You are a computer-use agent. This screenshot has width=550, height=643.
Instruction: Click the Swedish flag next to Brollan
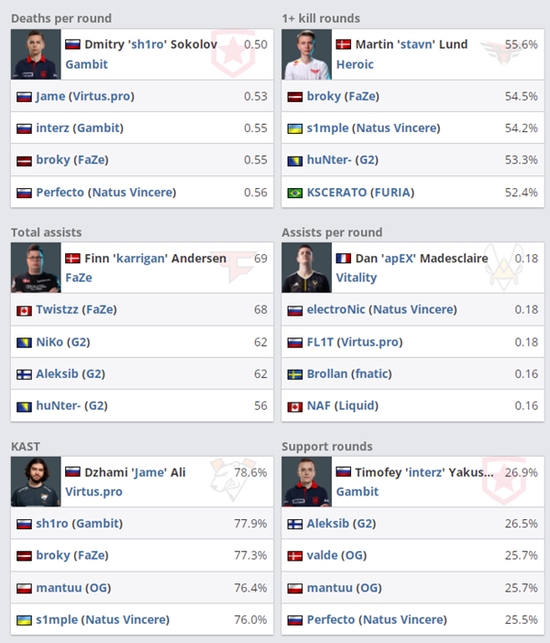pos(294,374)
